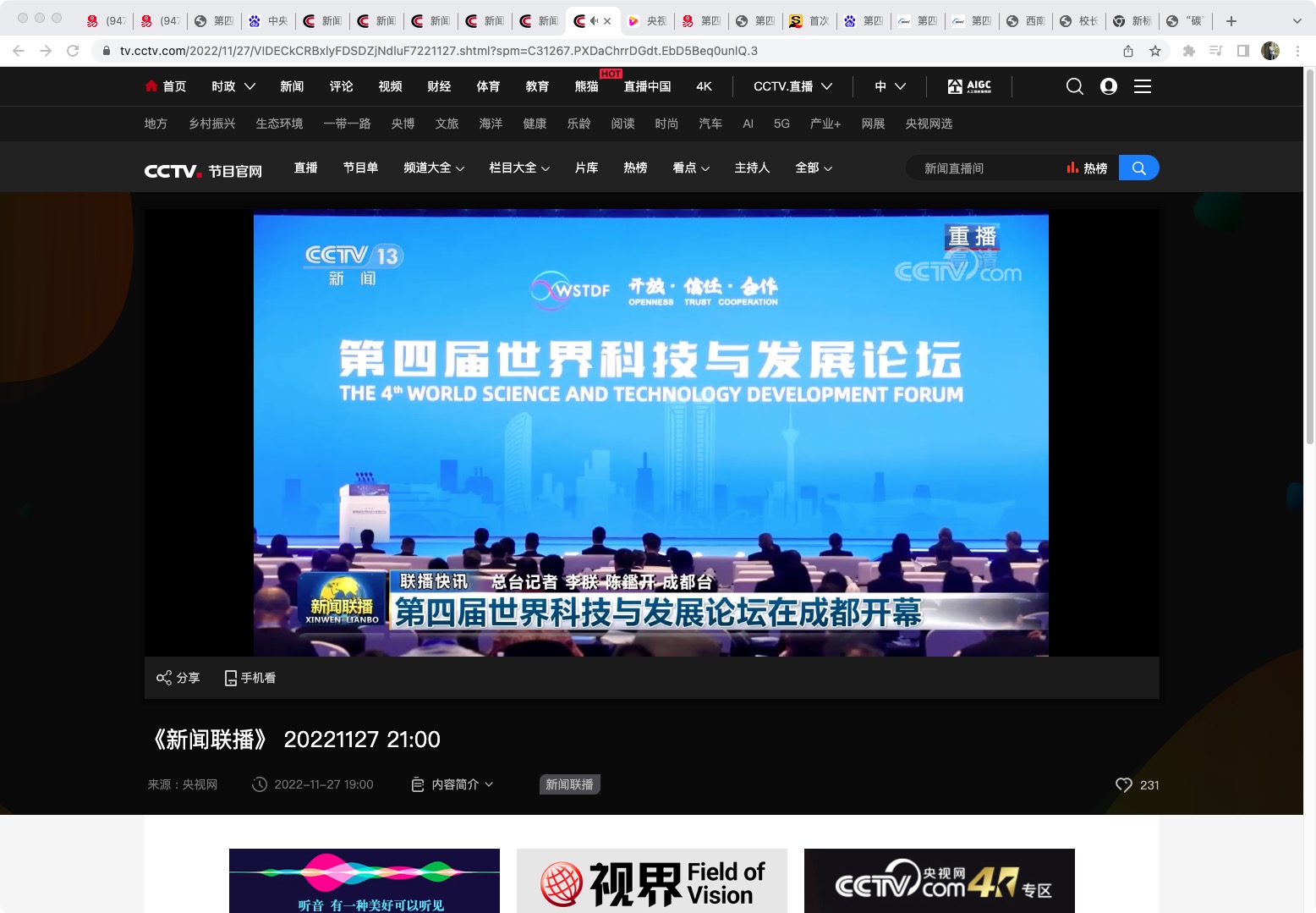Click the 新闻联播 tag button
This screenshot has height=913, width=1316.
569,785
